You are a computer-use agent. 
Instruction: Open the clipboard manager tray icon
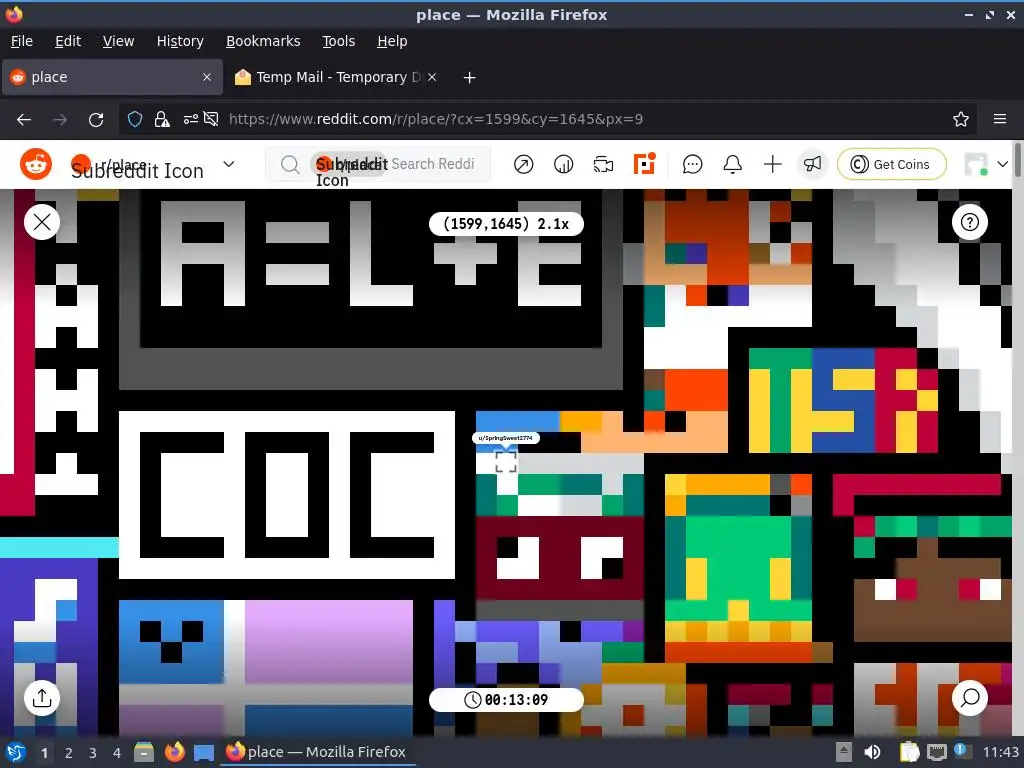click(910, 752)
